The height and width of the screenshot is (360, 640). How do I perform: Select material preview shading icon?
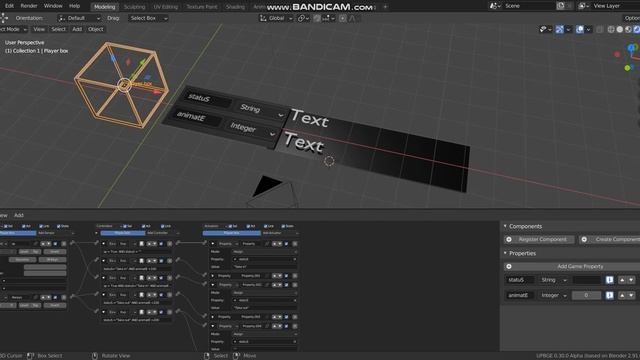[628, 29]
